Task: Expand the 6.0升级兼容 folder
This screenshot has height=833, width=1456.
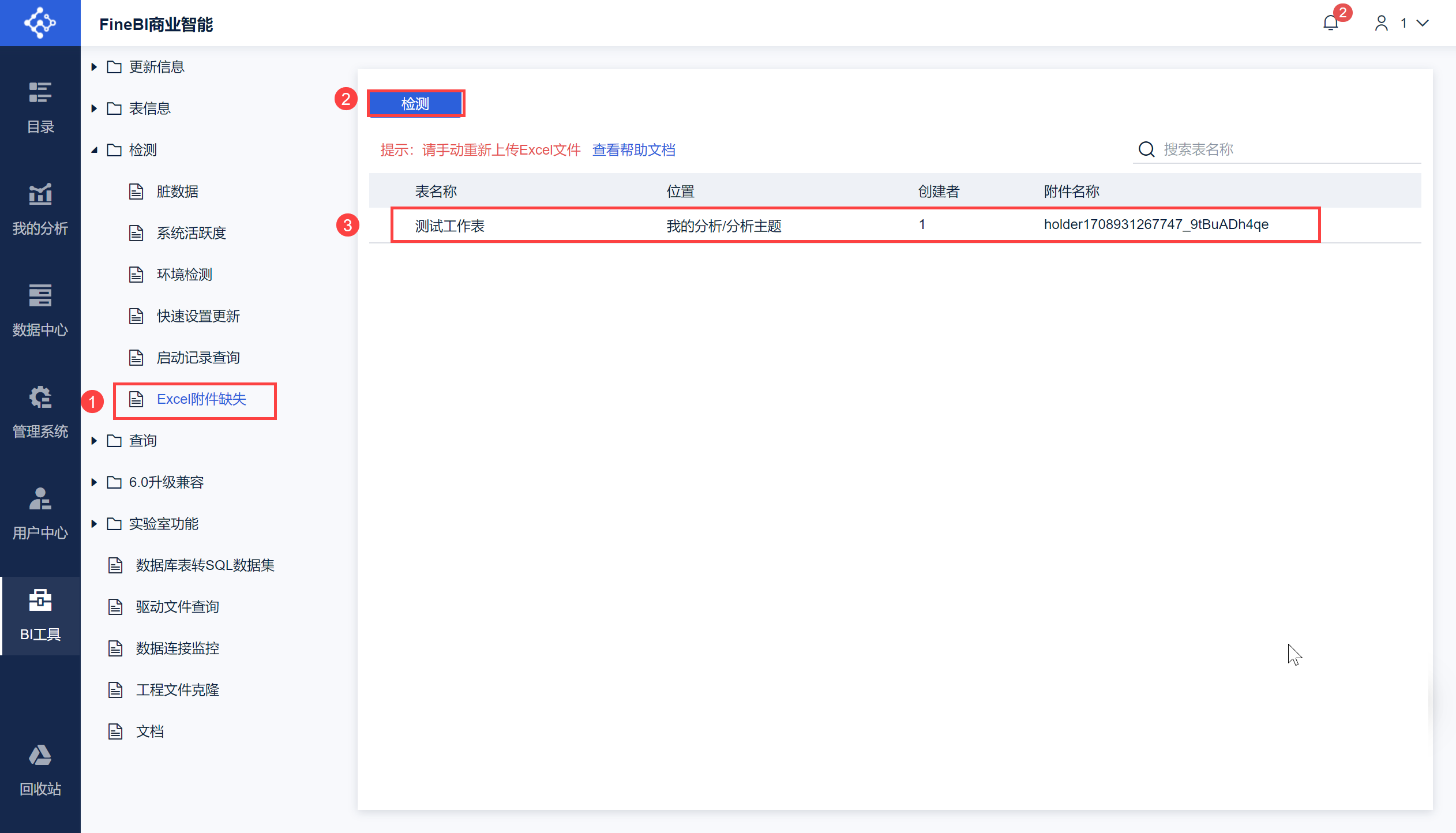Action: [94, 482]
